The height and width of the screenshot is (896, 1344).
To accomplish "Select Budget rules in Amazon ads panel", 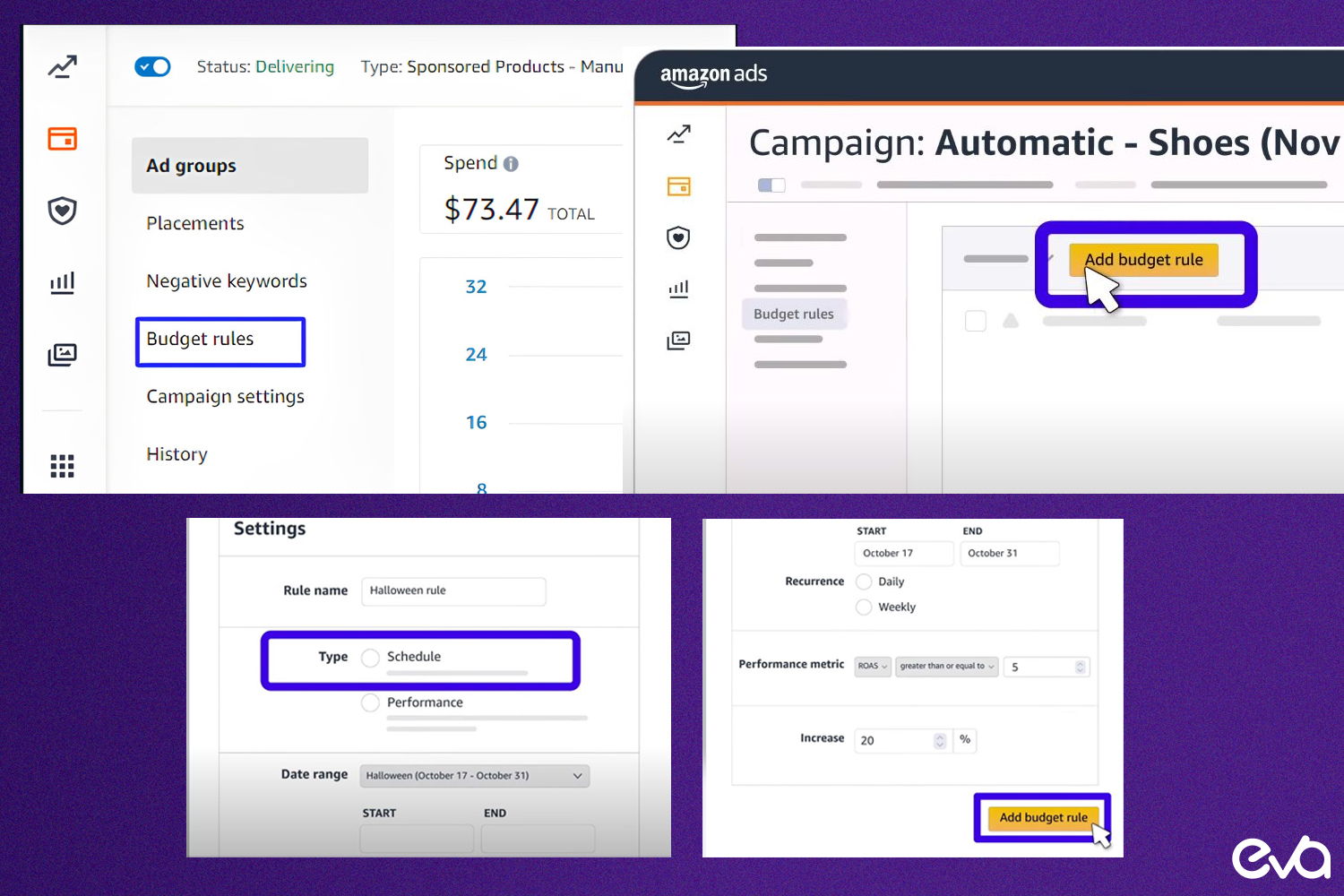I will coord(794,314).
